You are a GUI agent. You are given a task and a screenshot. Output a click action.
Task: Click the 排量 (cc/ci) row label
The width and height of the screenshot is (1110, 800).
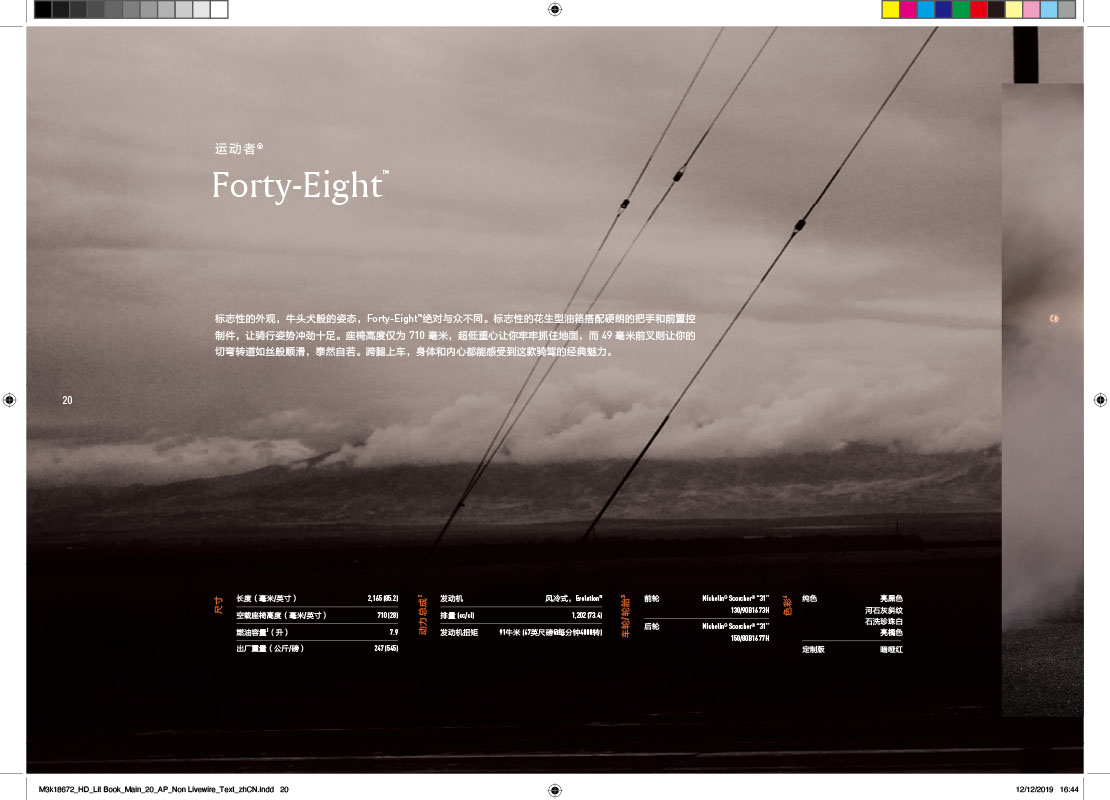pyautogui.click(x=457, y=616)
